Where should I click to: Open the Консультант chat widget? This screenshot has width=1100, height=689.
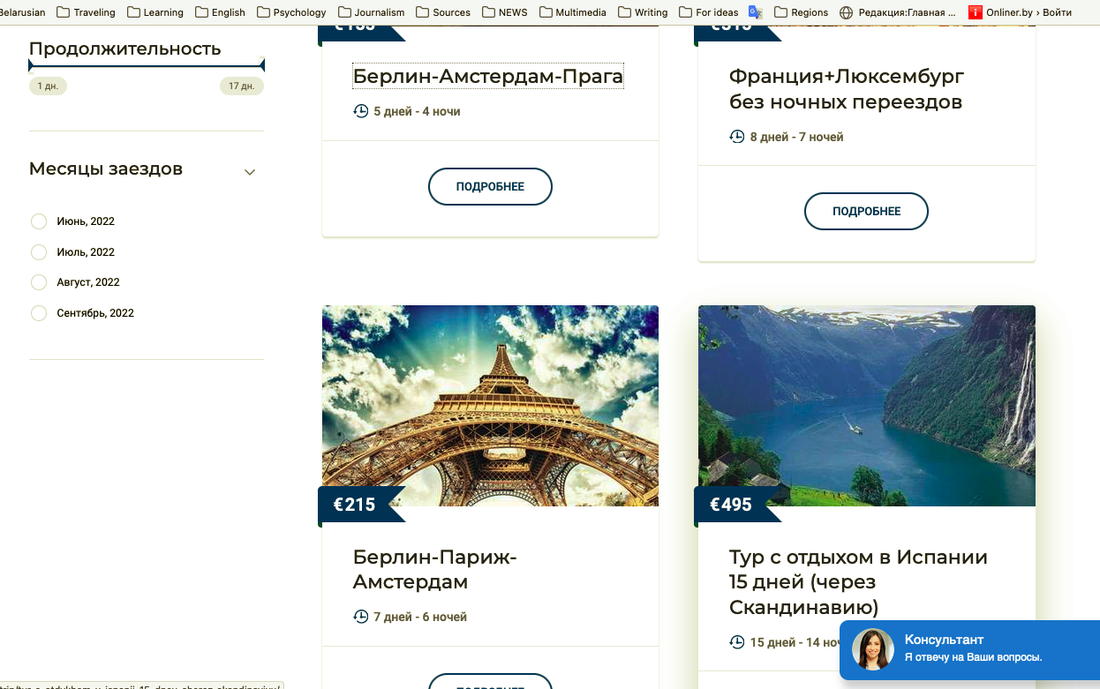tap(970, 650)
